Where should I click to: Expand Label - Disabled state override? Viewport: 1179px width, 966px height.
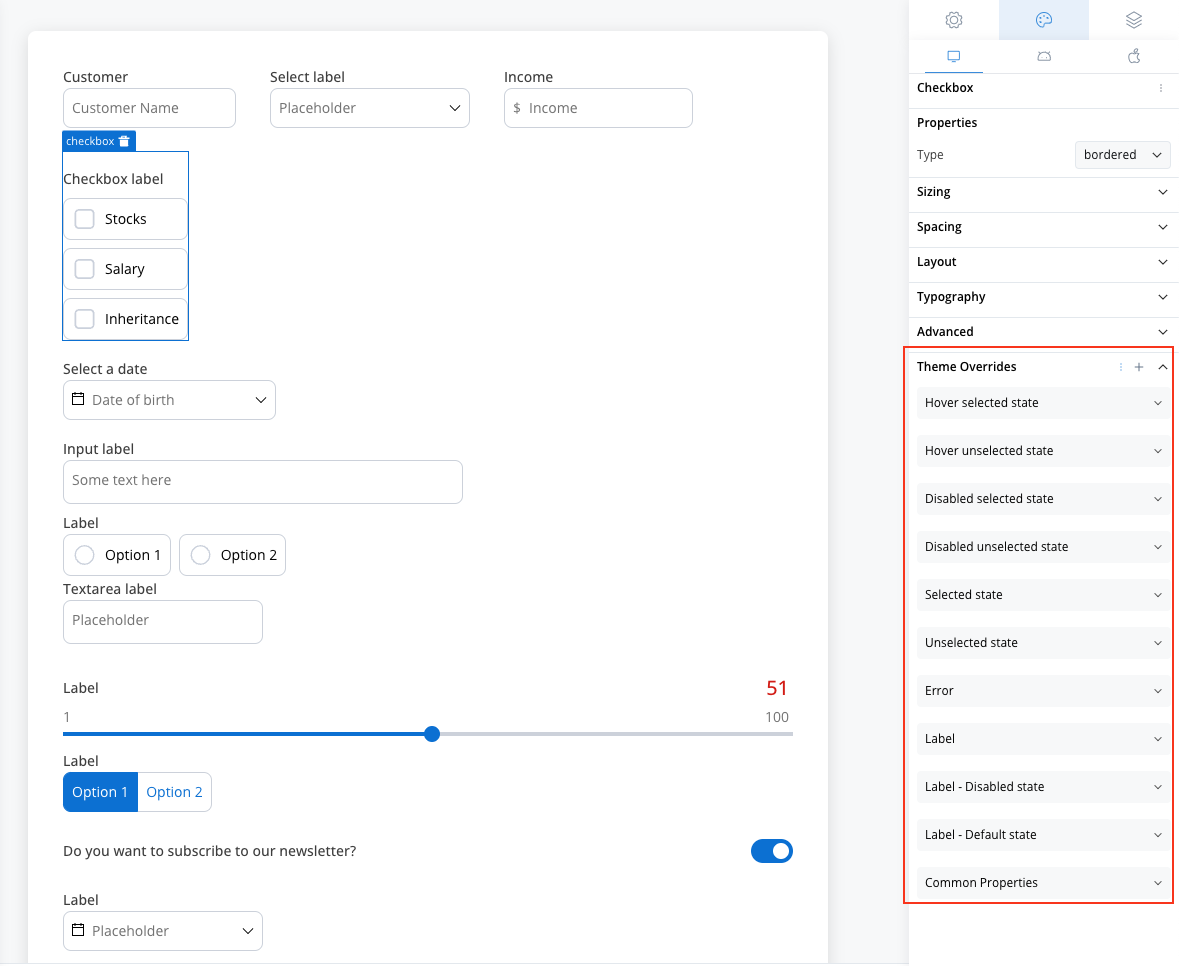[x=1043, y=787]
